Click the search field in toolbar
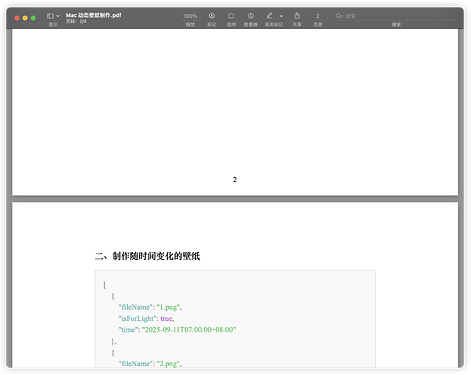Image resolution: width=471 pixels, height=375 pixels. point(396,16)
